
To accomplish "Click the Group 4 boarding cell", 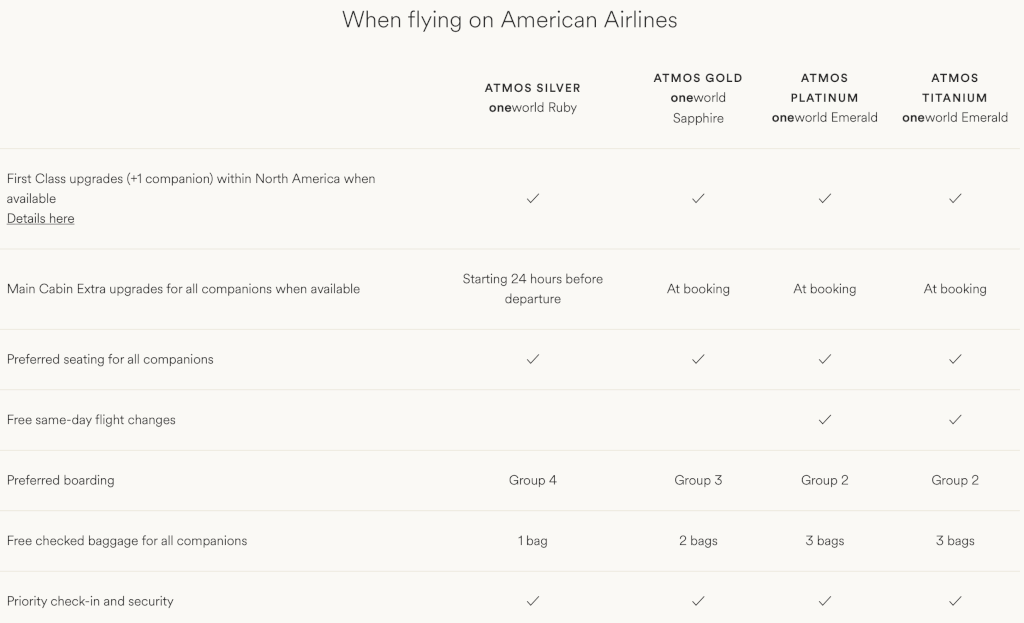I will pos(533,481).
